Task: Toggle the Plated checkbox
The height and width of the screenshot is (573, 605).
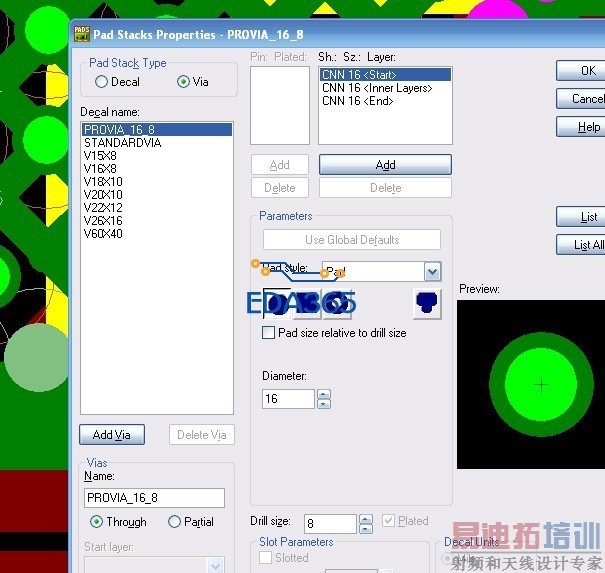Action: [x=388, y=521]
